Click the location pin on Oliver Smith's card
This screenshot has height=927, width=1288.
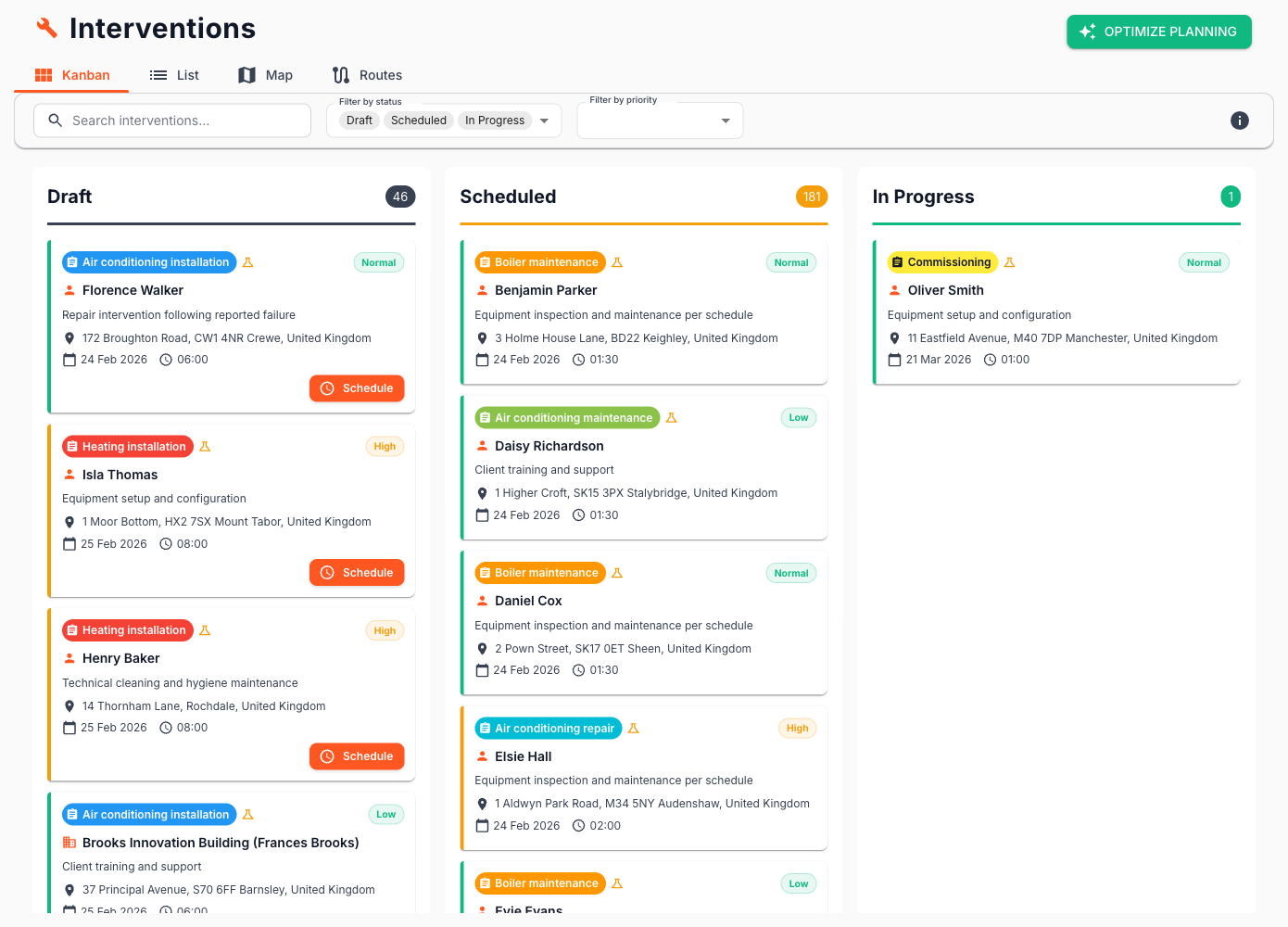pos(894,337)
